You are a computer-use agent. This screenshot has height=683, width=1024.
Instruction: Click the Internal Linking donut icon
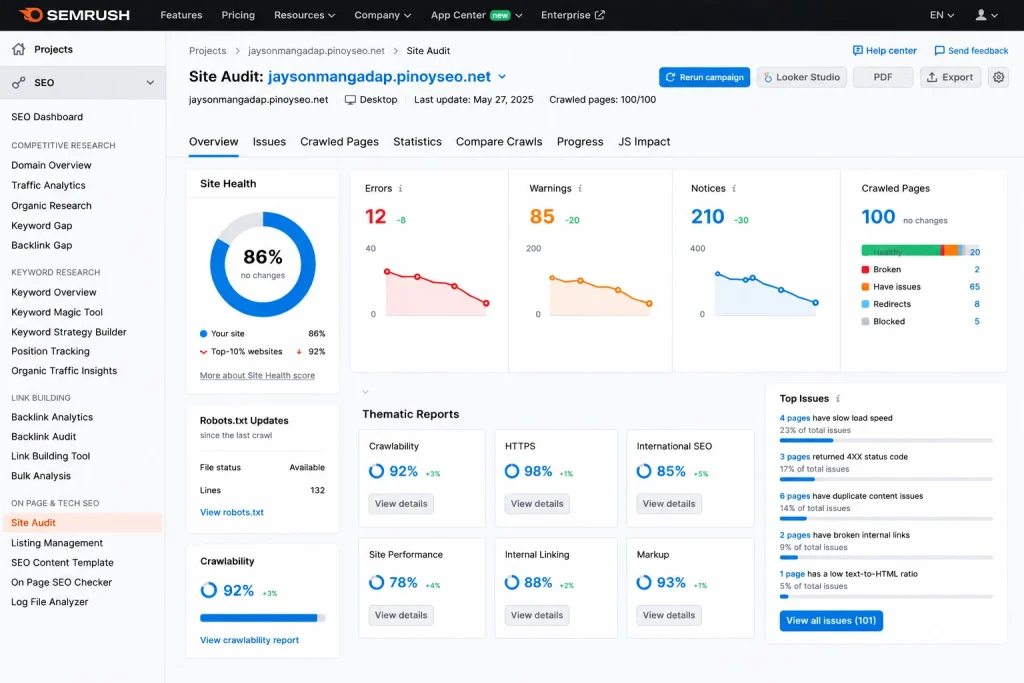point(512,582)
